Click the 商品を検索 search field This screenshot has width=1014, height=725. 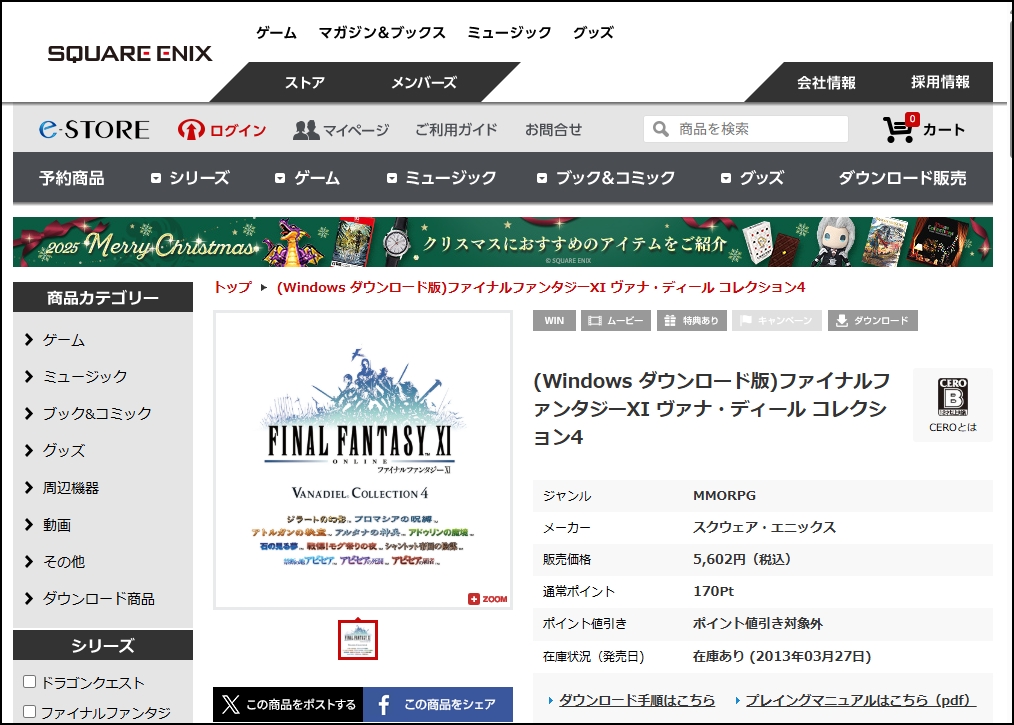758,129
